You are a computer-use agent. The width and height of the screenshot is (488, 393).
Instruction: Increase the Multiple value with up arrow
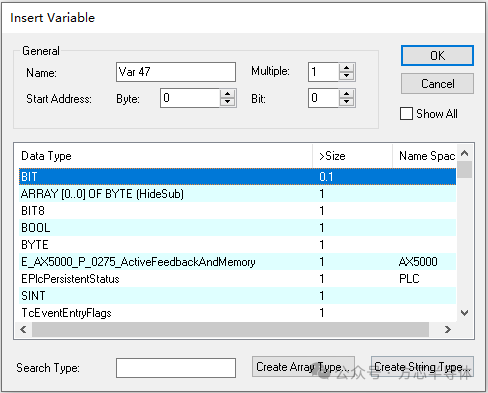[x=347, y=68]
